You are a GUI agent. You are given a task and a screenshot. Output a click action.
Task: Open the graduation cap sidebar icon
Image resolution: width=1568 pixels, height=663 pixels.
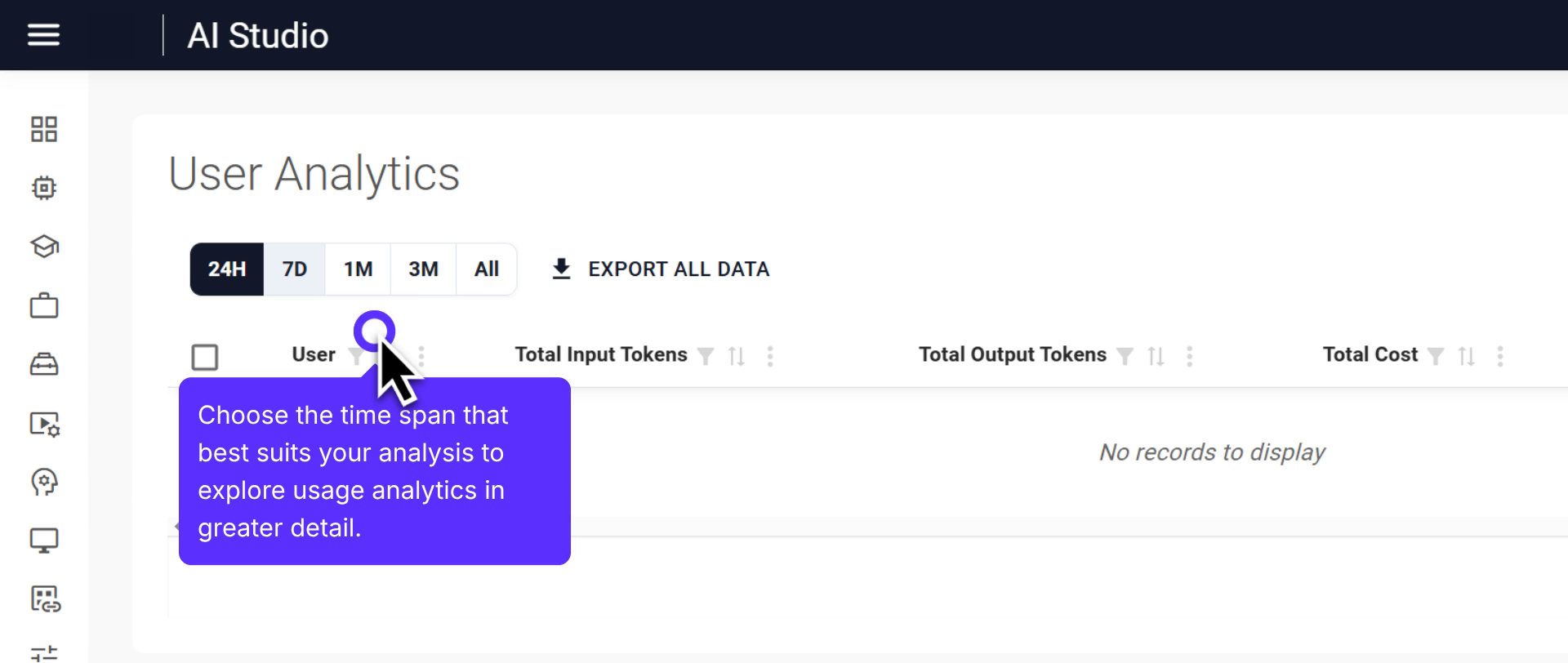point(44,247)
